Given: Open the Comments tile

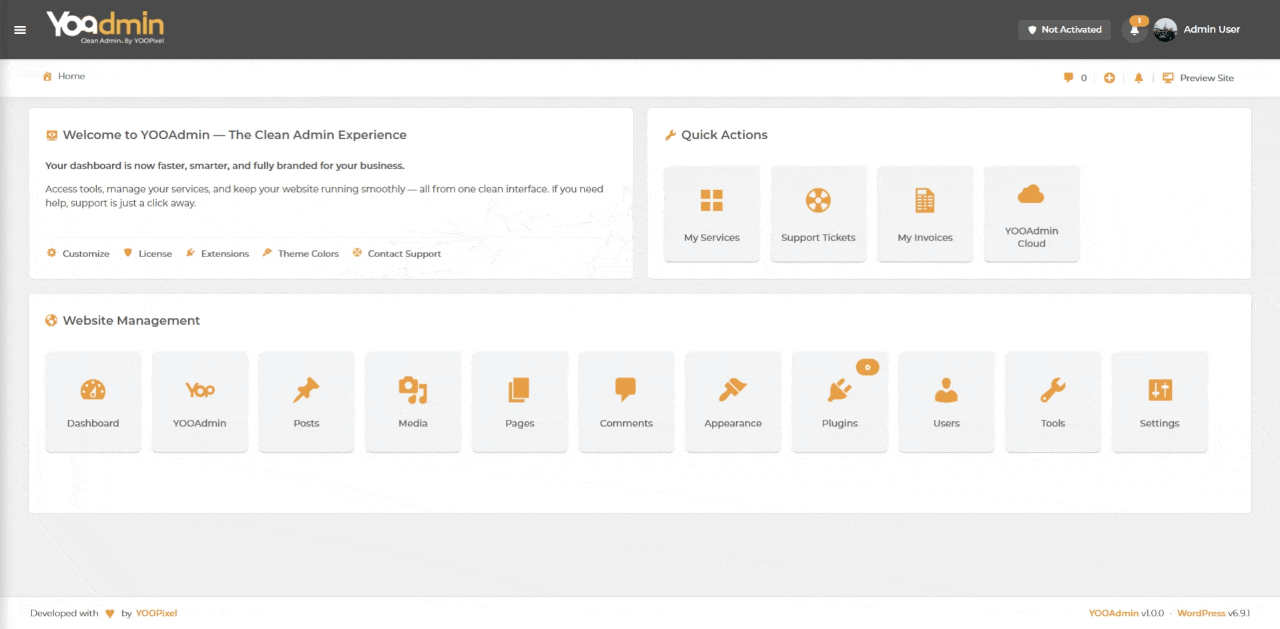Looking at the screenshot, I should (x=626, y=401).
